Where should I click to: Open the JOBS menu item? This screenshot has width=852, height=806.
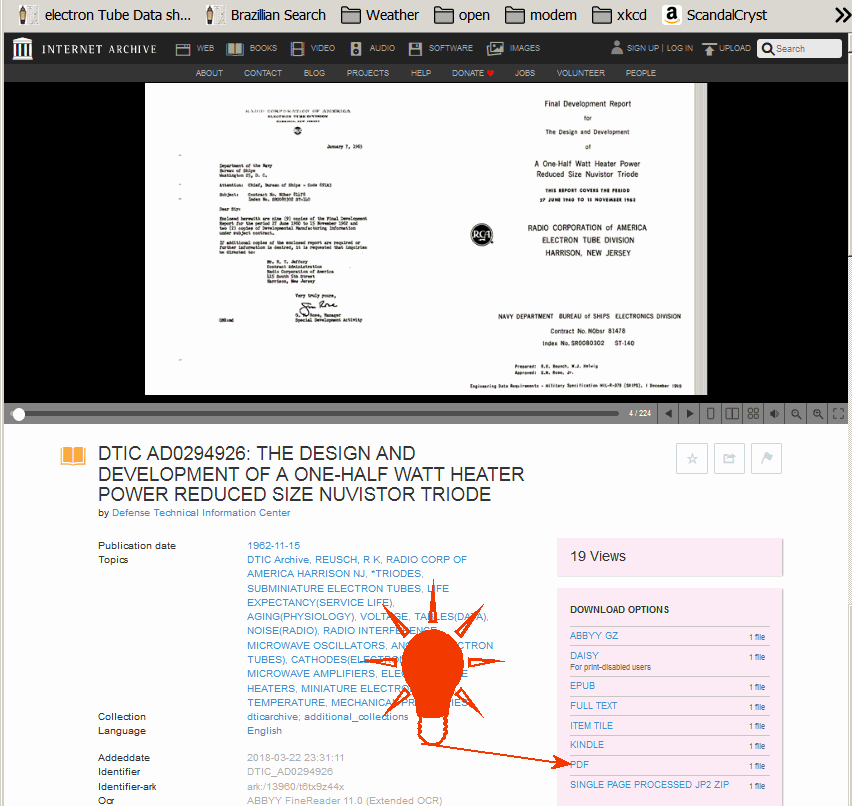[525, 73]
